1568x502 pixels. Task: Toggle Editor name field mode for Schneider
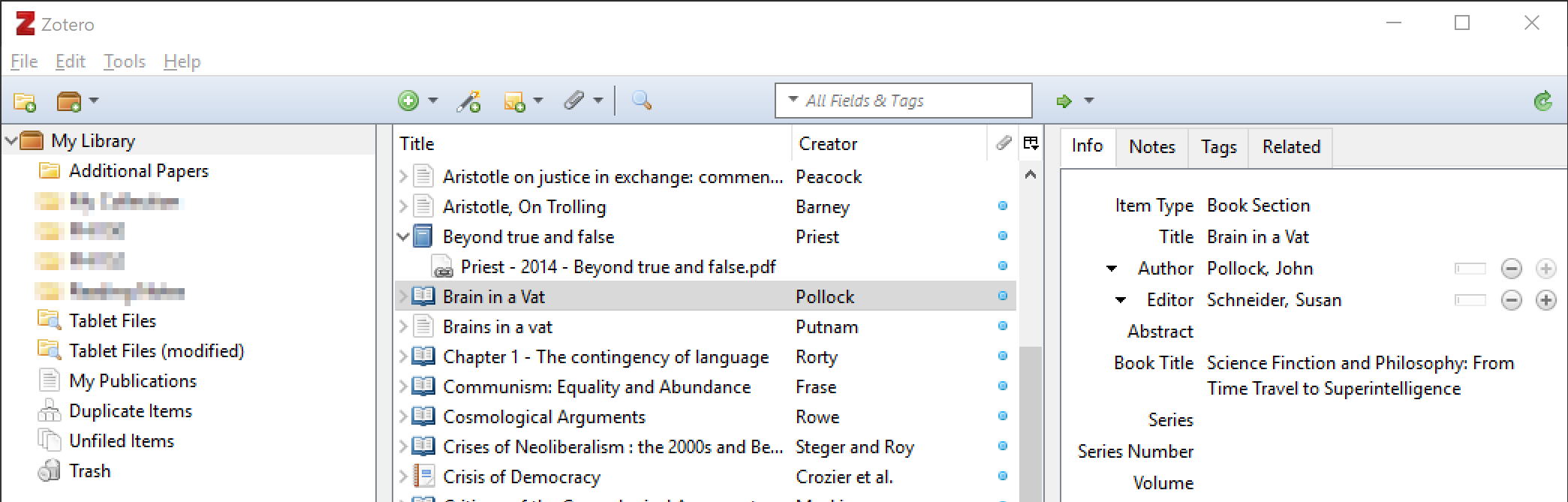pyautogui.click(x=1470, y=300)
